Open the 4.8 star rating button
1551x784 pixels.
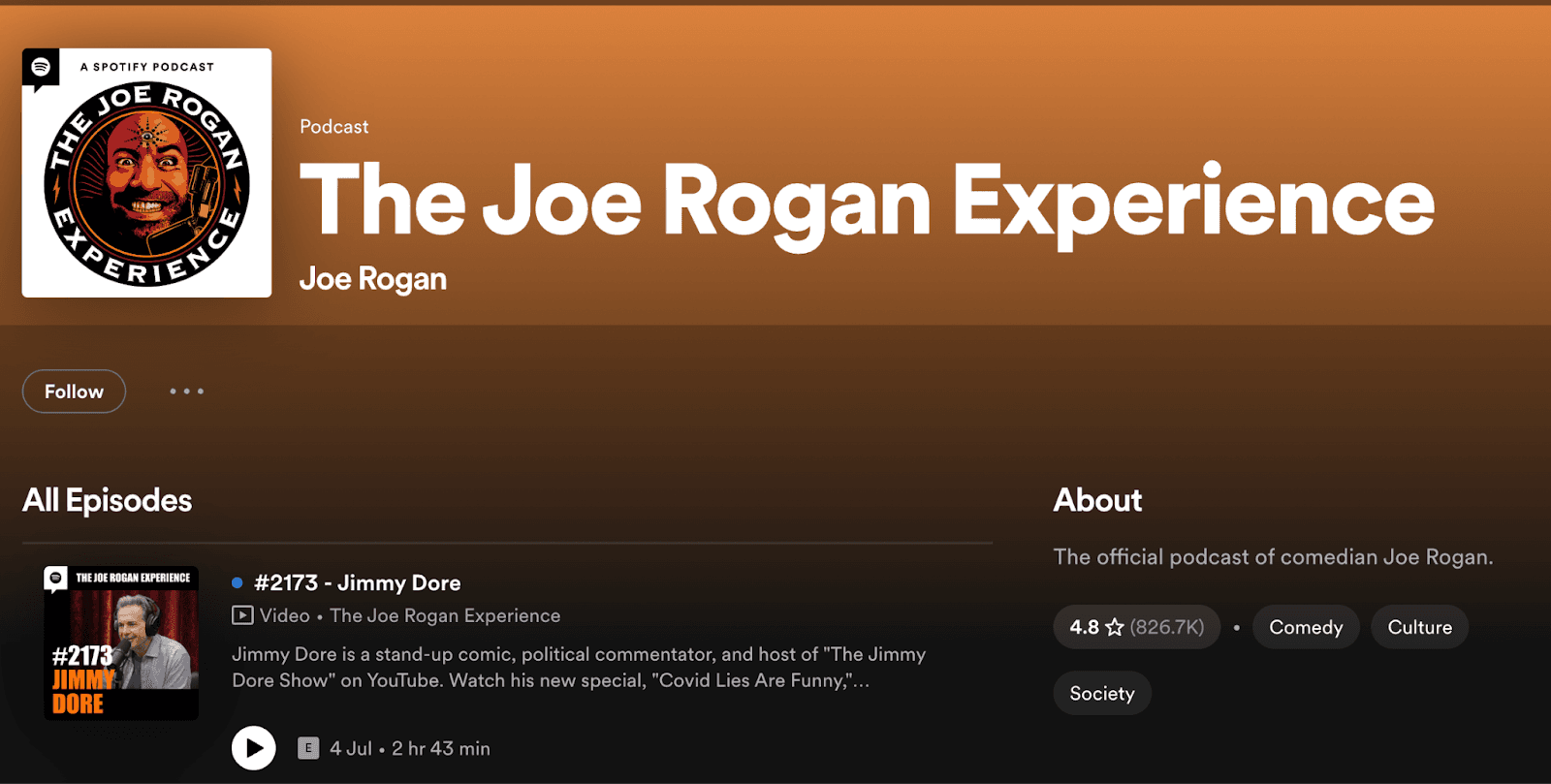1137,627
